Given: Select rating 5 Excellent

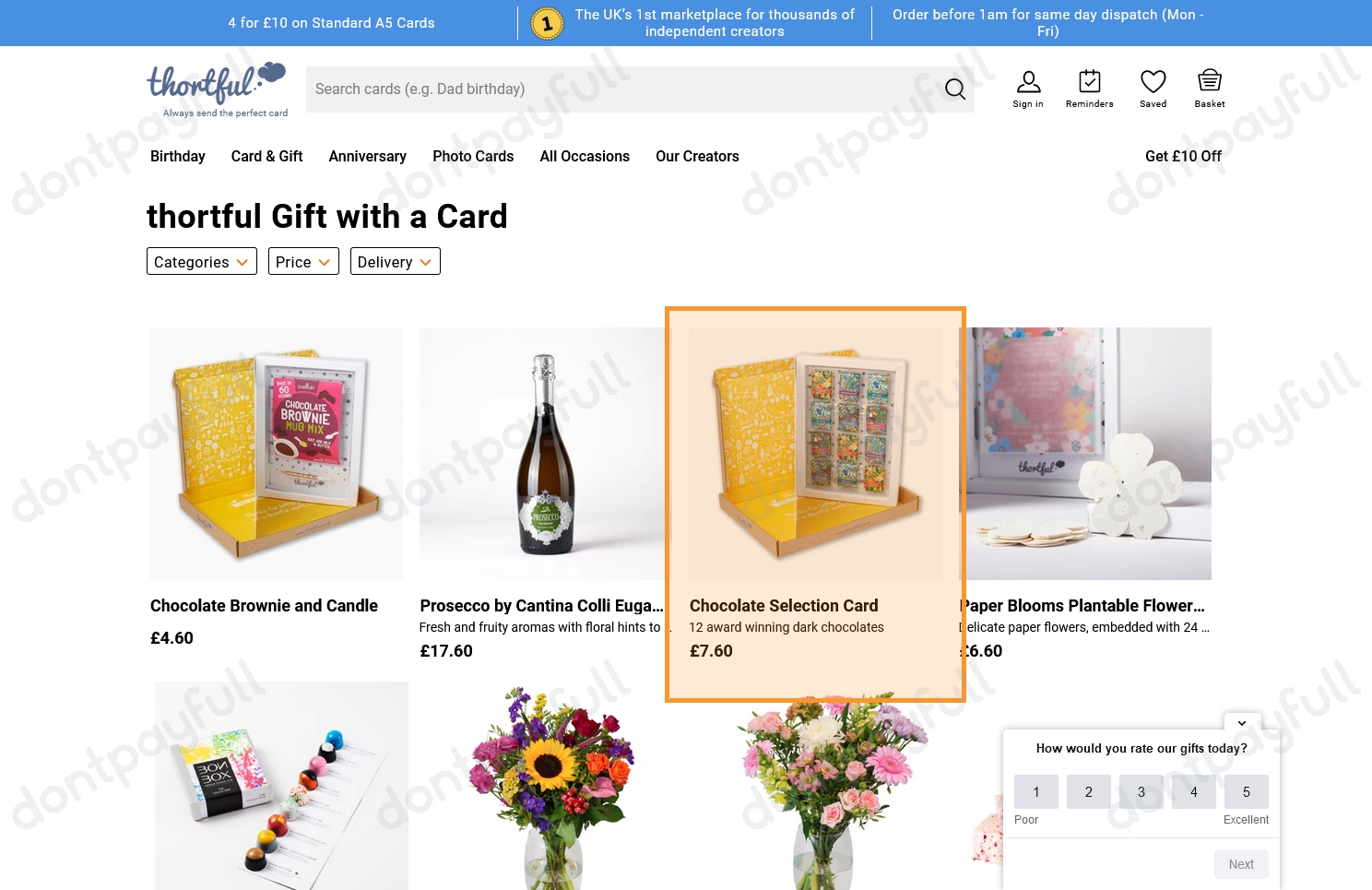Looking at the screenshot, I should coord(1247,791).
